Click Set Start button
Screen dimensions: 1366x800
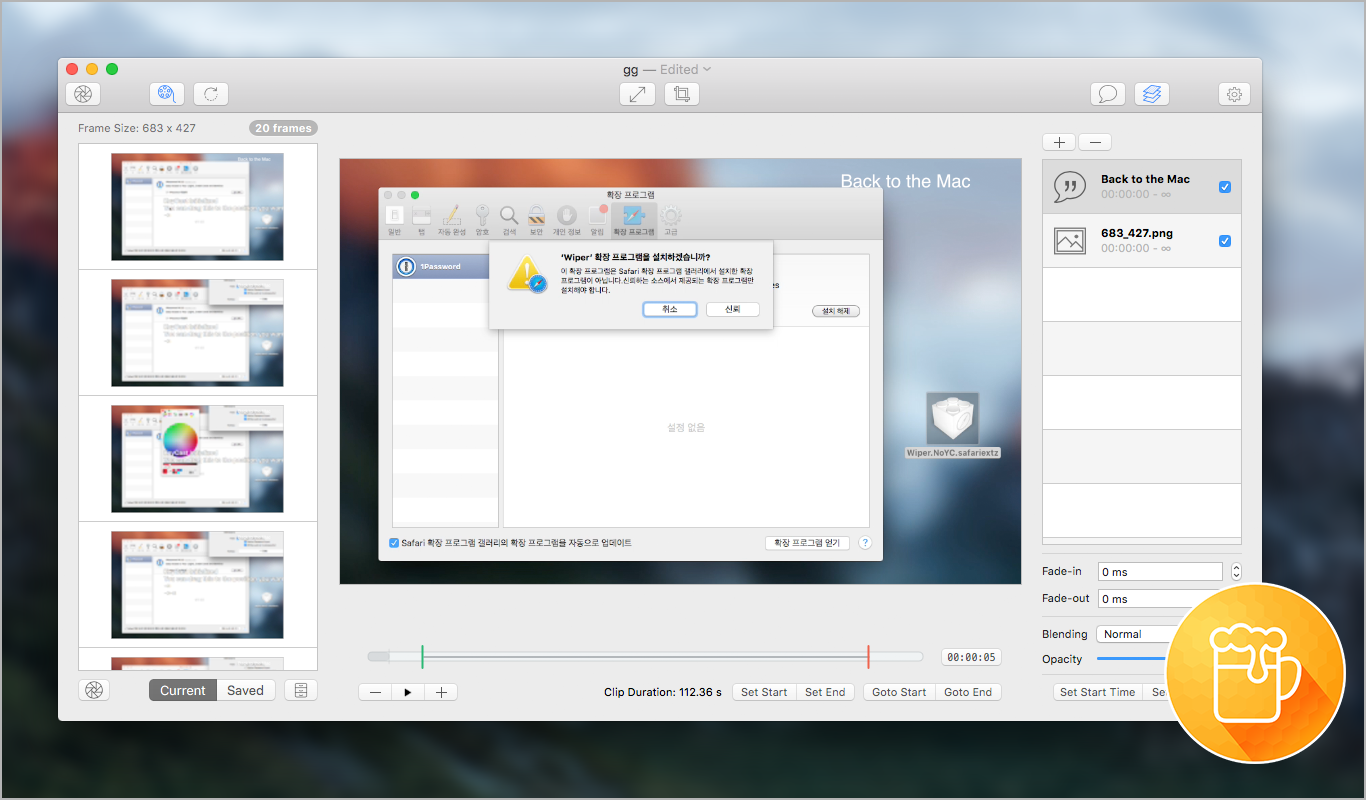pos(764,692)
